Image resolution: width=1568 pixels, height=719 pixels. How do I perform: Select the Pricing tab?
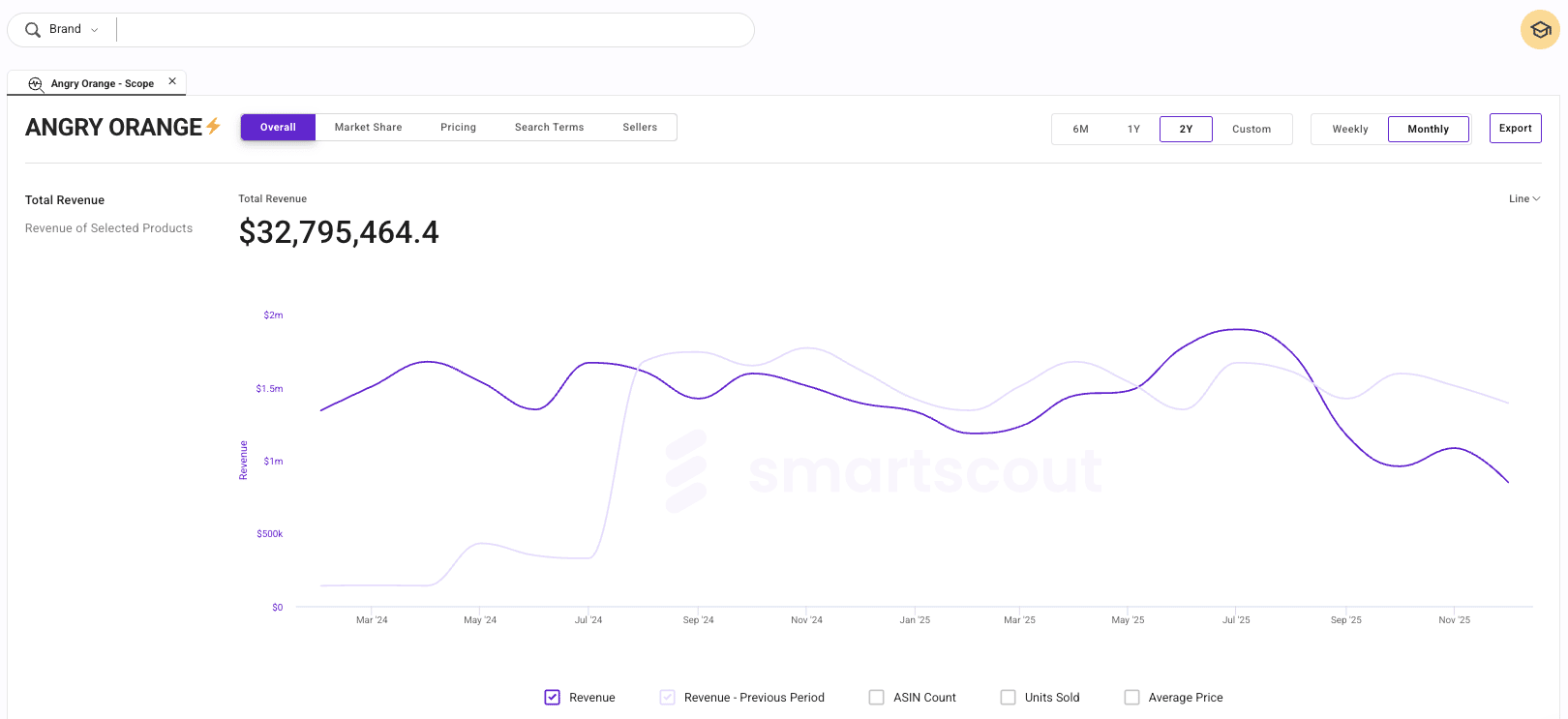(458, 128)
